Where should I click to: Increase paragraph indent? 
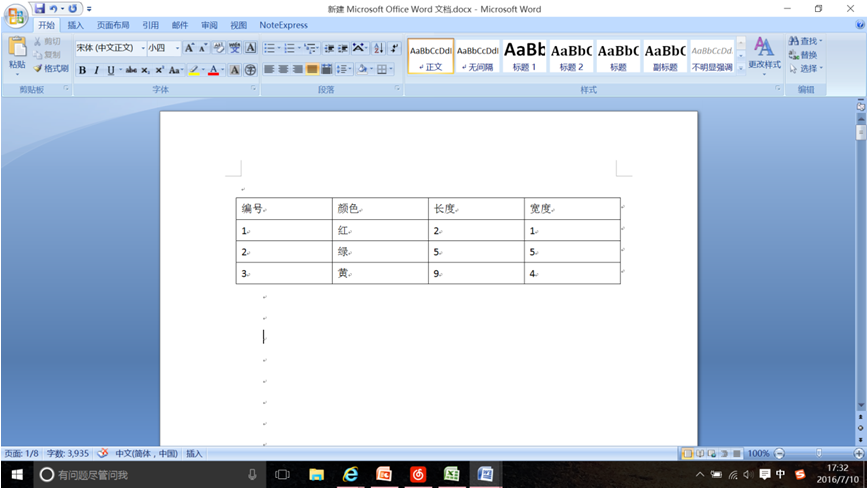(343, 48)
